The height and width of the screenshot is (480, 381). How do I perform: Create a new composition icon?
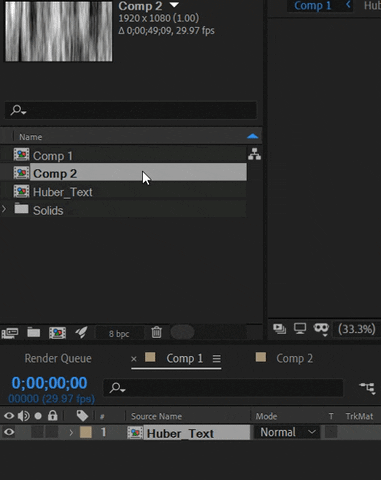(x=57, y=333)
